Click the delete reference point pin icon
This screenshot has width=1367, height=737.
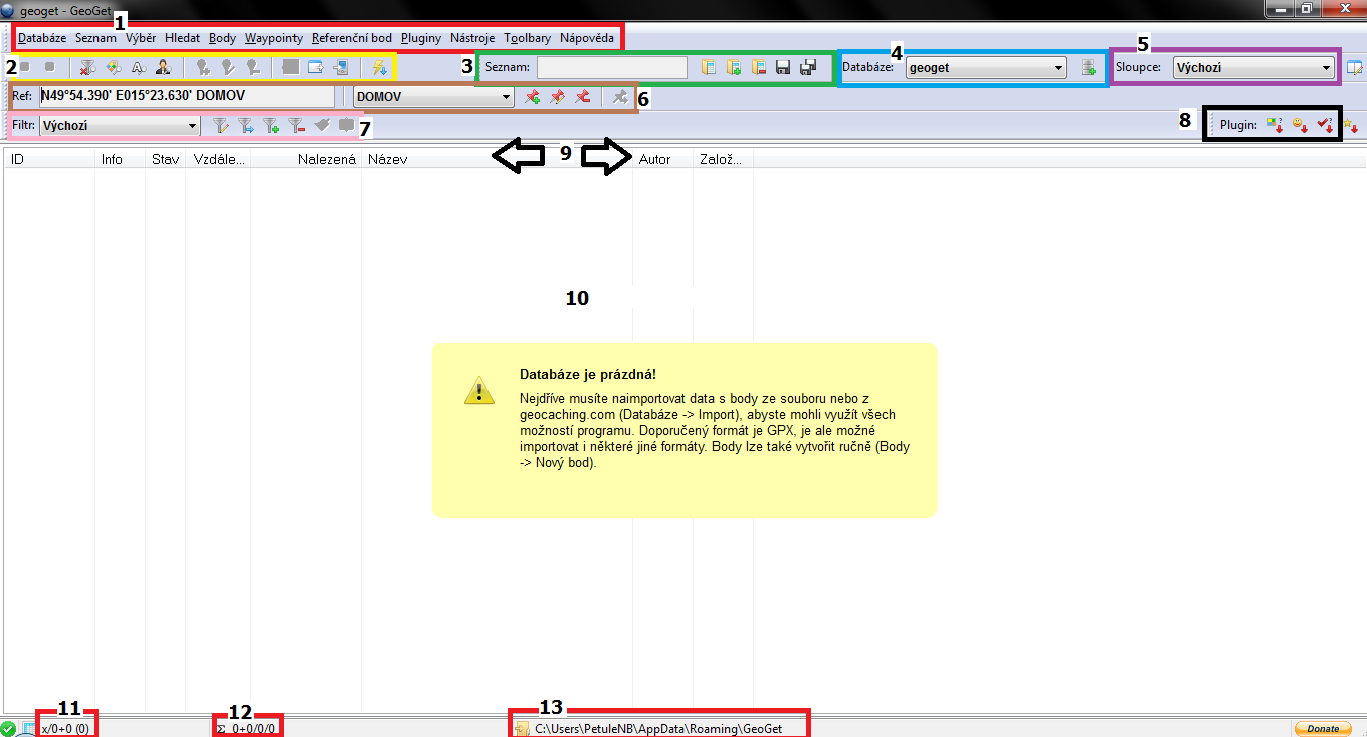coord(582,97)
